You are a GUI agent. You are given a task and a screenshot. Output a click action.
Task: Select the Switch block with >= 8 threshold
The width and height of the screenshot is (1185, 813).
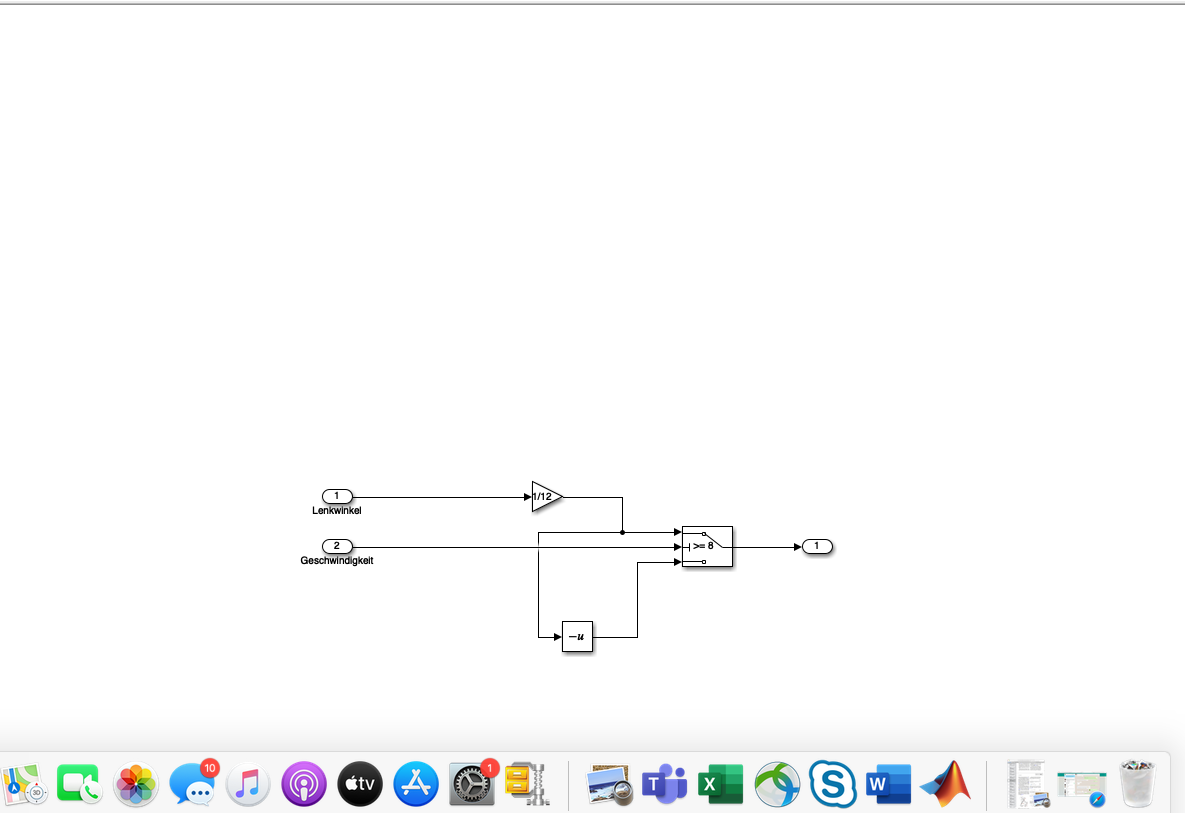point(707,547)
